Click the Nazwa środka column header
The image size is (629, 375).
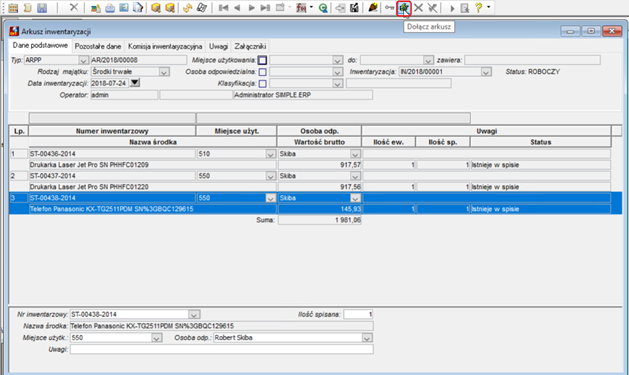pos(153,142)
